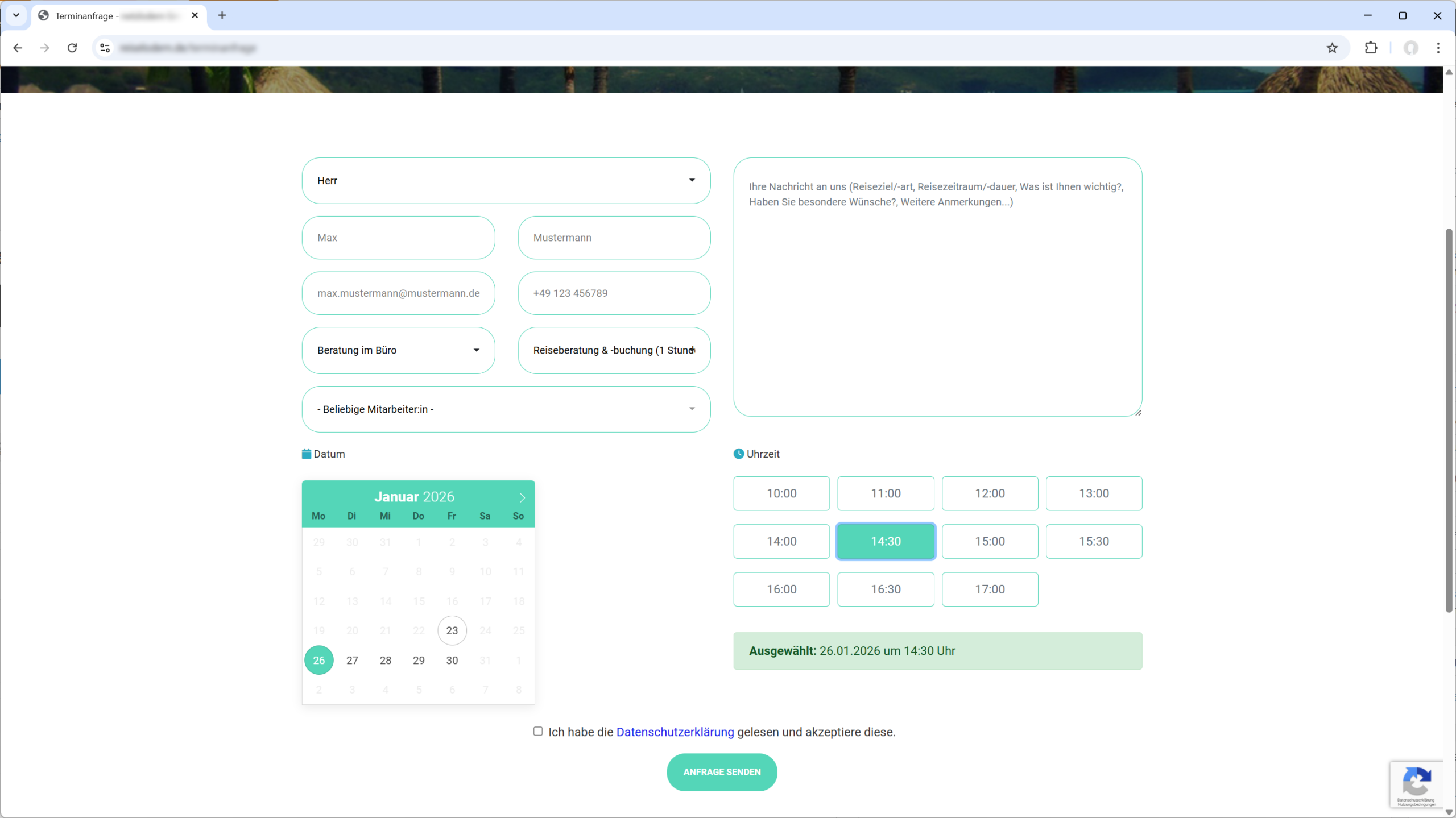Expand Beratung im Büro dropdown

point(398,350)
